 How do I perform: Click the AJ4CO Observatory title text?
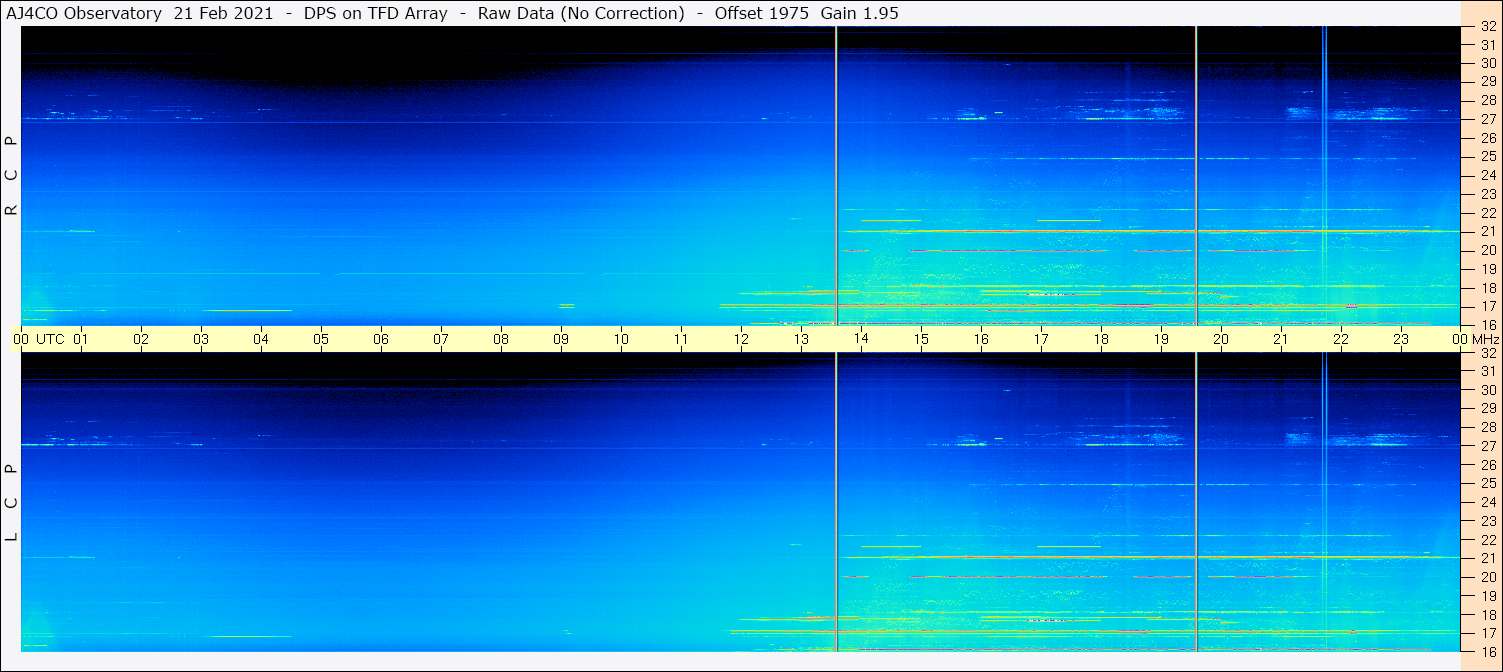pyautogui.click(x=85, y=13)
